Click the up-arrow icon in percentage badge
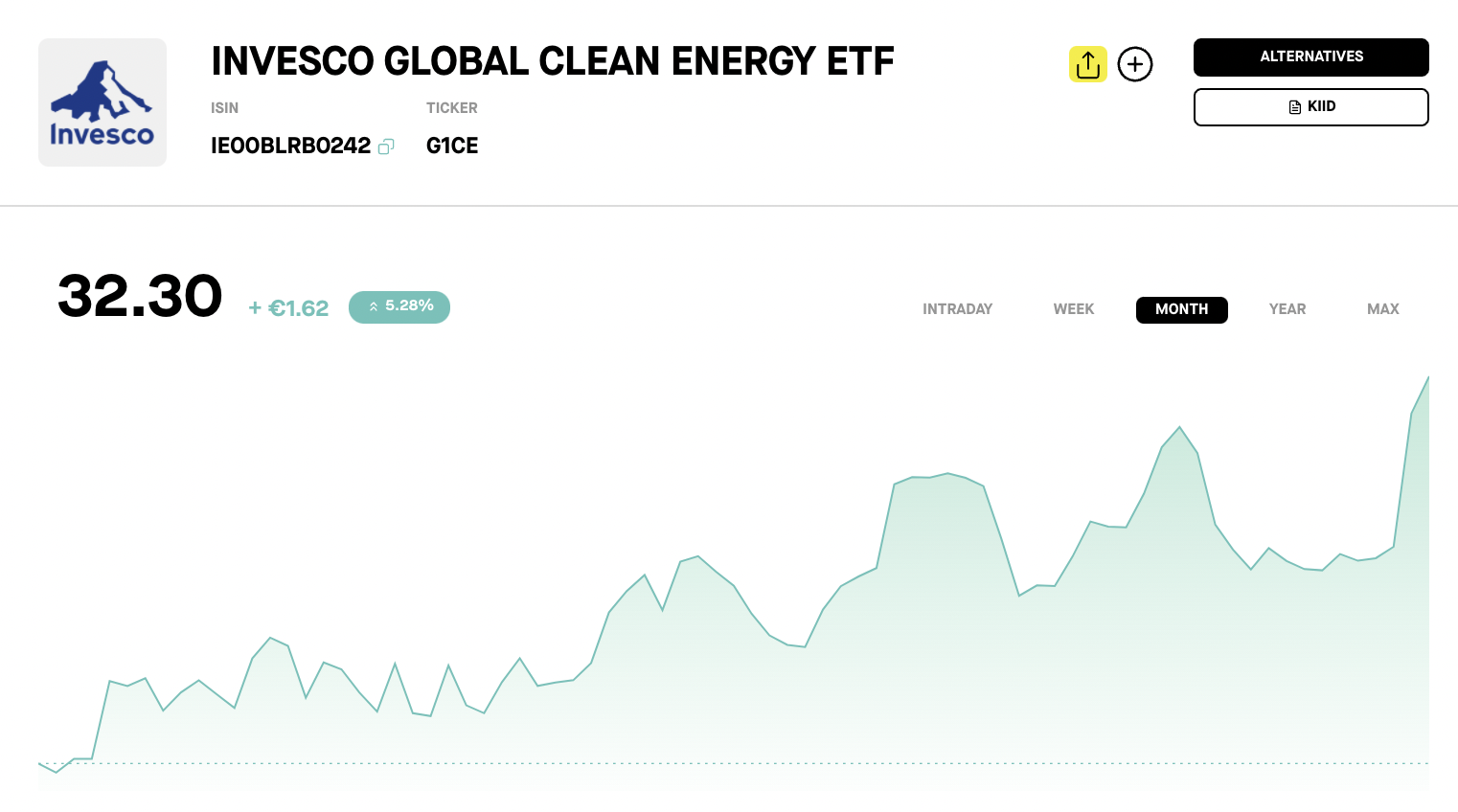 coord(374,306)
